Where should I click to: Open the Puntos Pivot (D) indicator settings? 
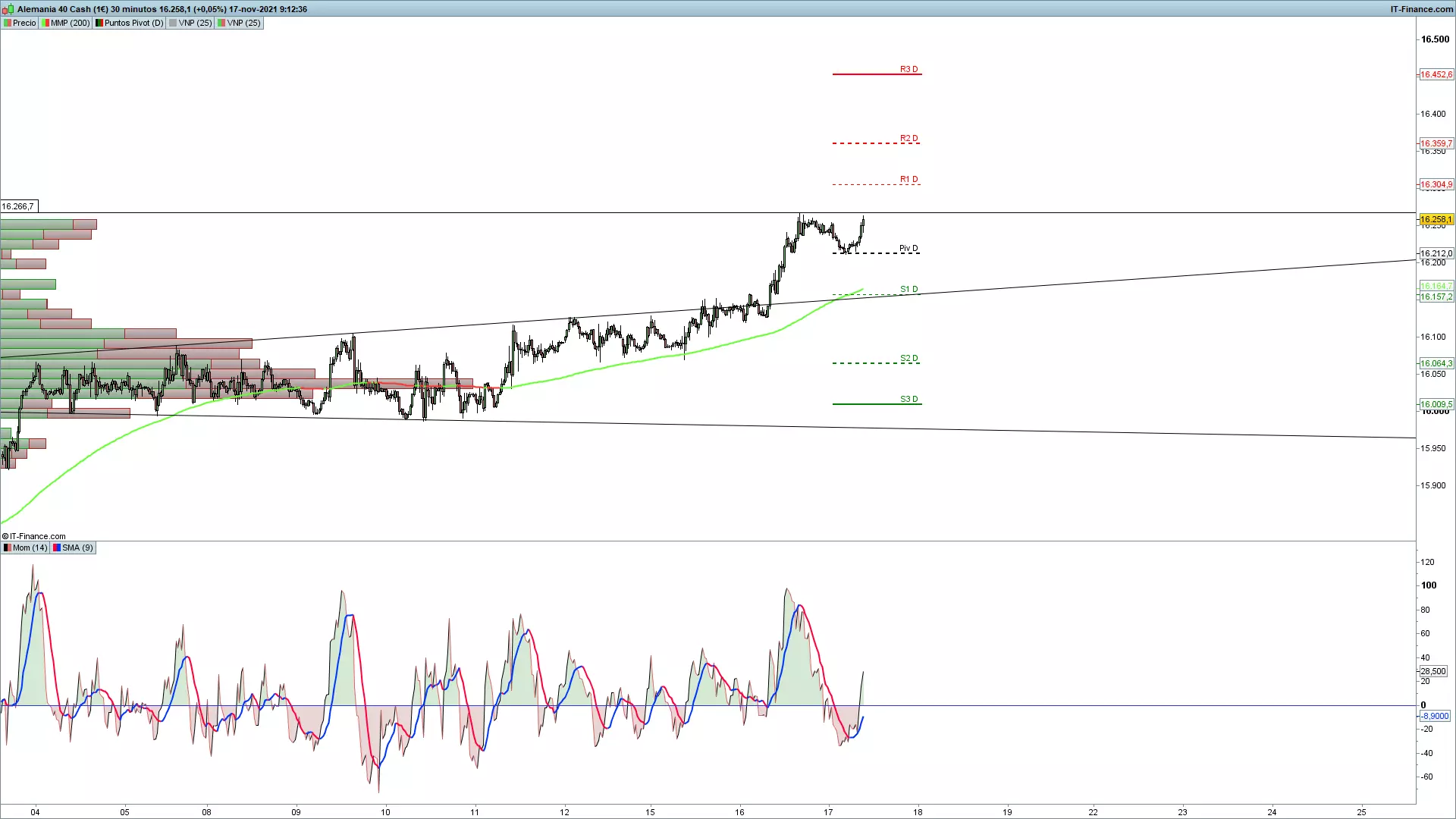130,23
